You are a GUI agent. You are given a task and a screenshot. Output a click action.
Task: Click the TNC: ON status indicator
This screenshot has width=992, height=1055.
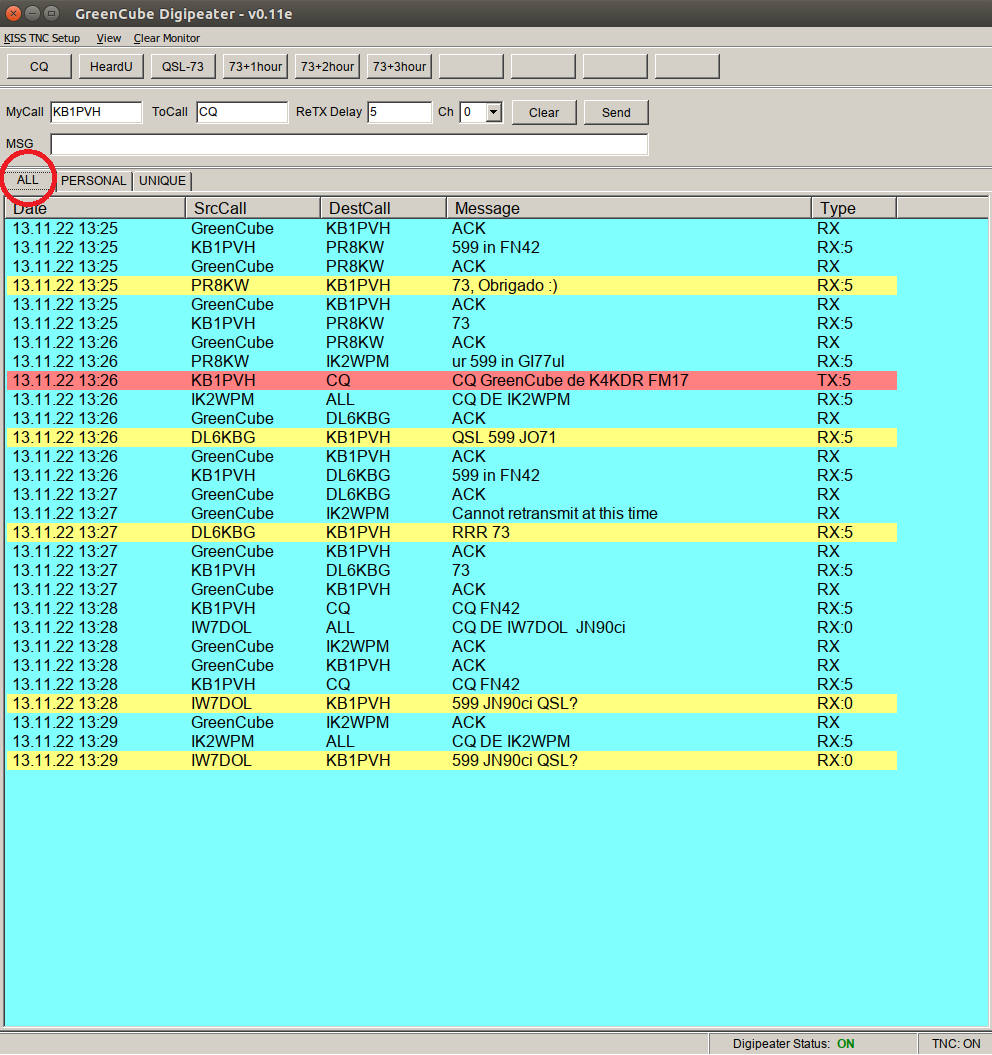point(956,1044)
